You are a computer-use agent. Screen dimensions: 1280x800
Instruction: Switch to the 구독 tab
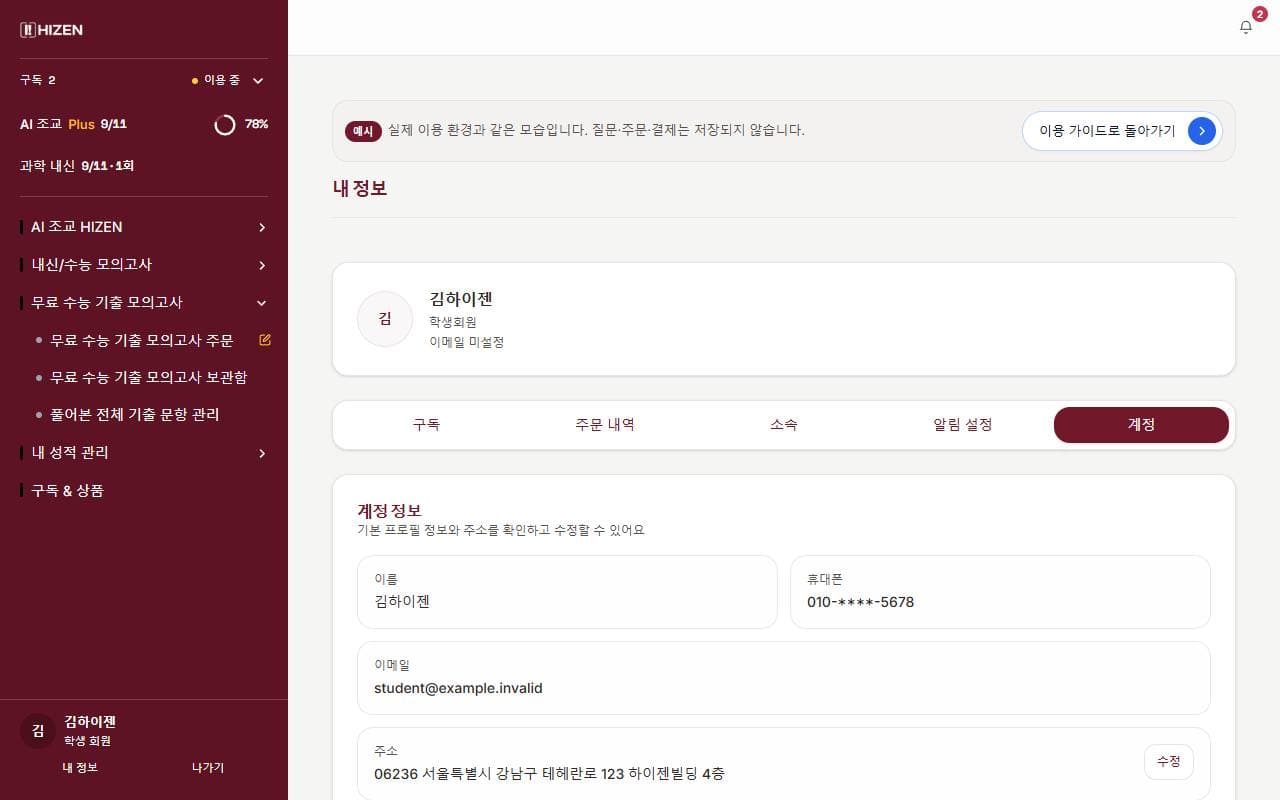click(x=426, y=425)
